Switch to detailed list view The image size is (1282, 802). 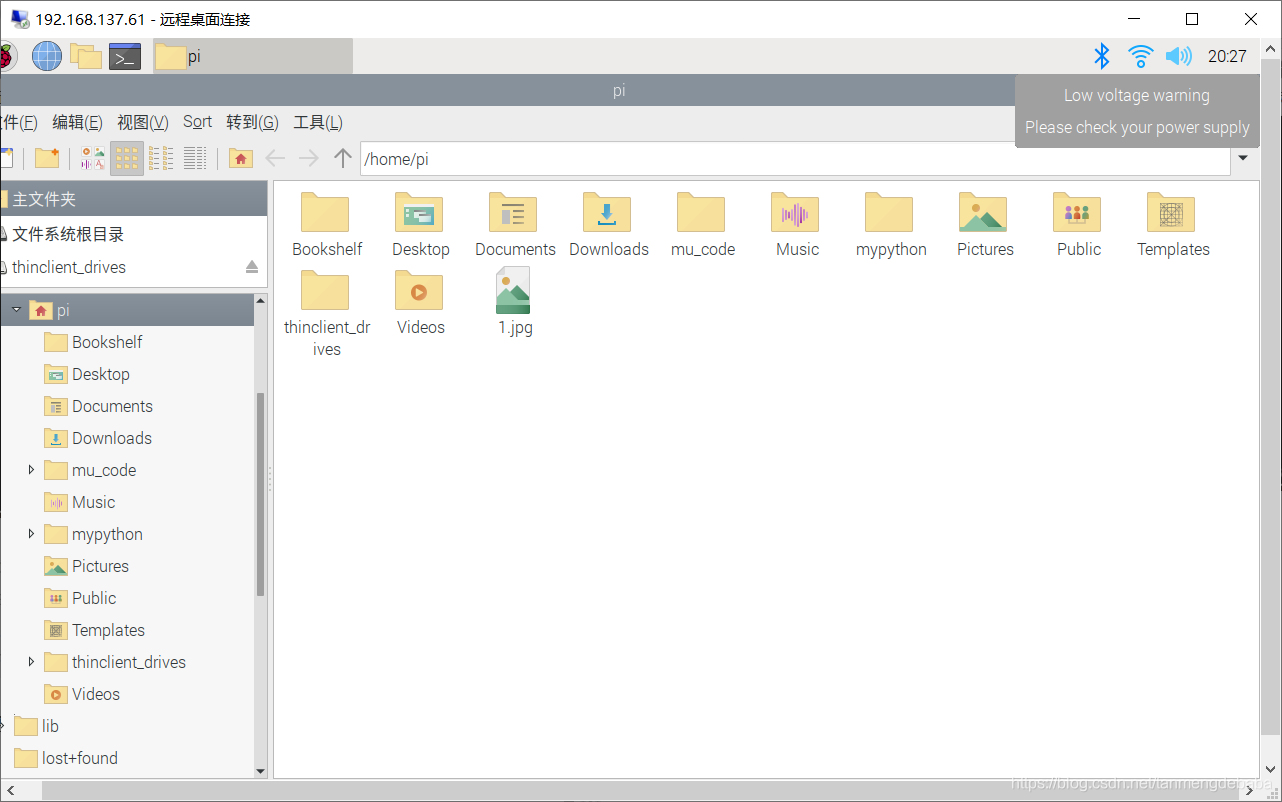coord(195,158)
